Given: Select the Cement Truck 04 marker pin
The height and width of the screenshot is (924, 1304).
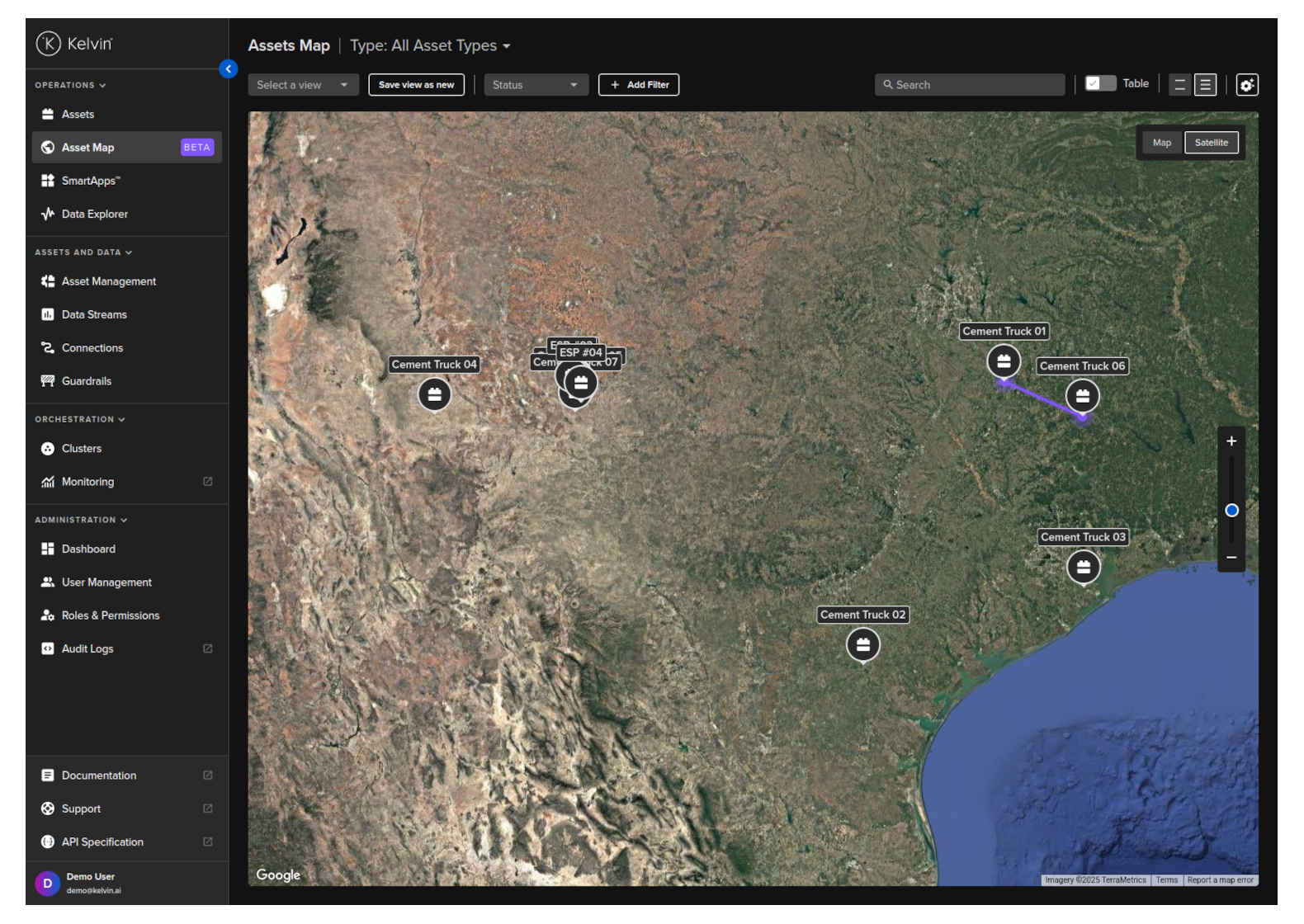Looking at the screenshot, I should (434, 394).
